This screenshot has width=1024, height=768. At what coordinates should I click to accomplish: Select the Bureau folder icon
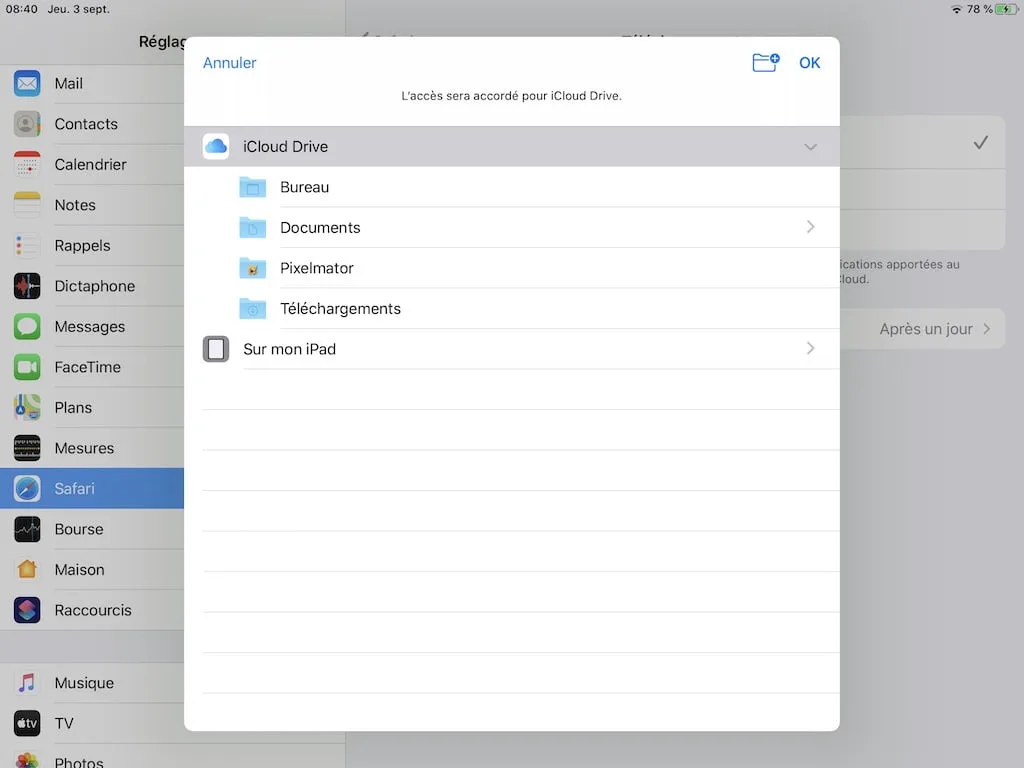click(253, 187)
